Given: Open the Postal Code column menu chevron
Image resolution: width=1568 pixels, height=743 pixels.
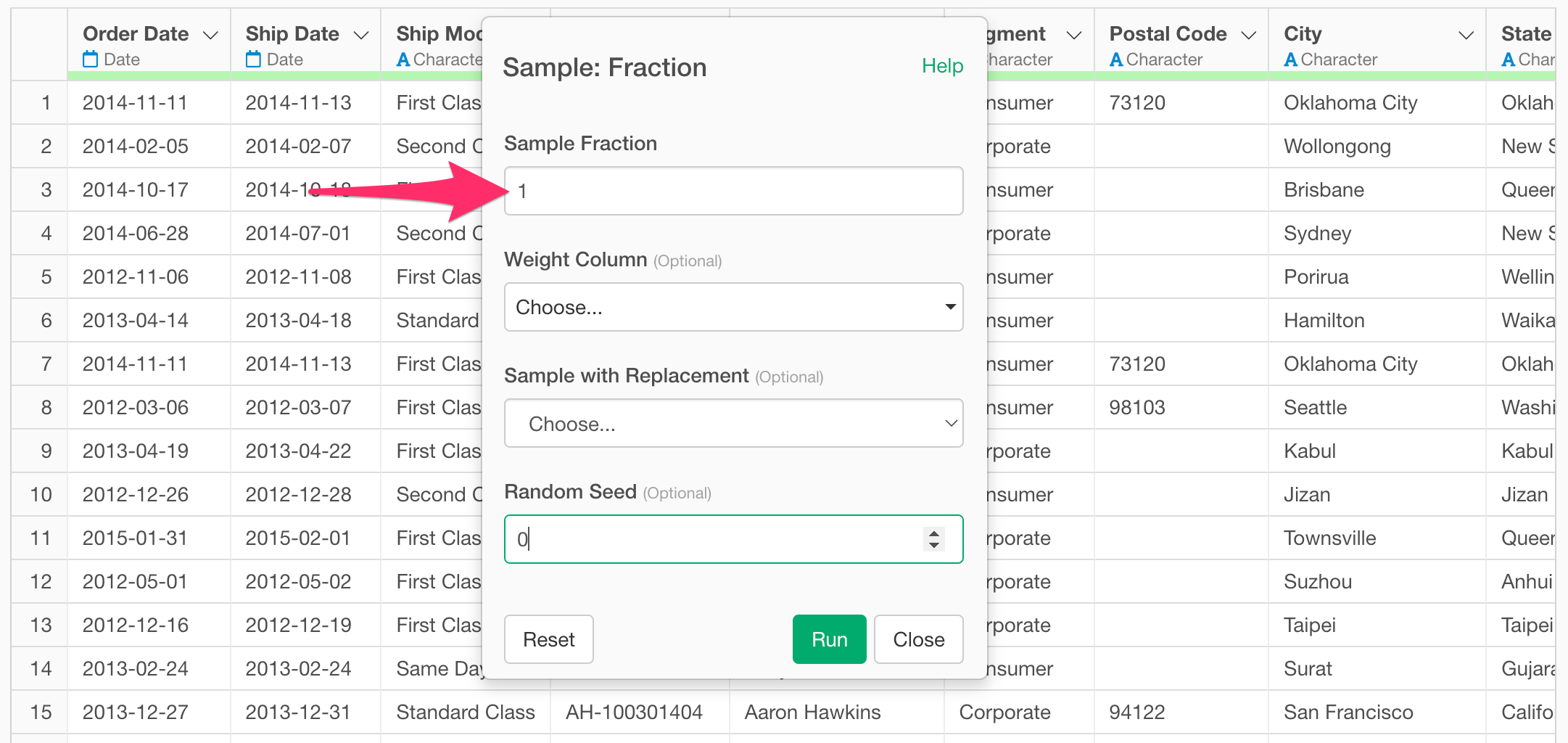Looking at the screenshot, I should [x=1249, y=35].
